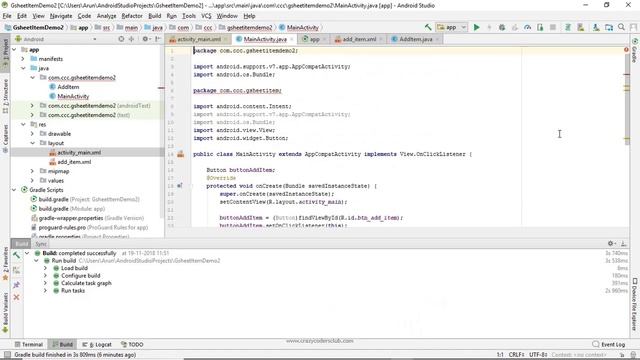Open the app run configuration dropdown
Screen dimensions: 640x360
click(x=451, y=27)
